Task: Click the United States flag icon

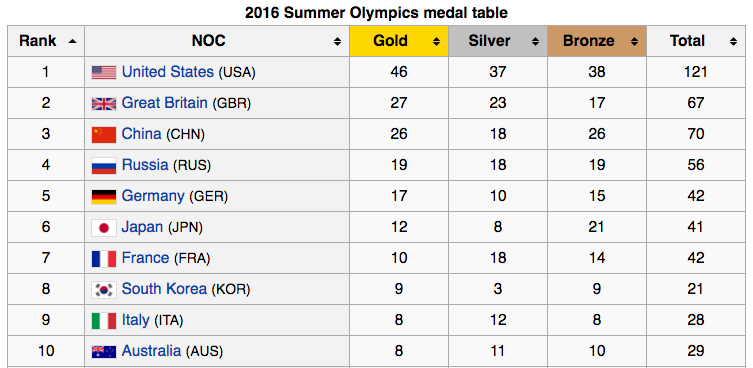Action: pos(104,73)
